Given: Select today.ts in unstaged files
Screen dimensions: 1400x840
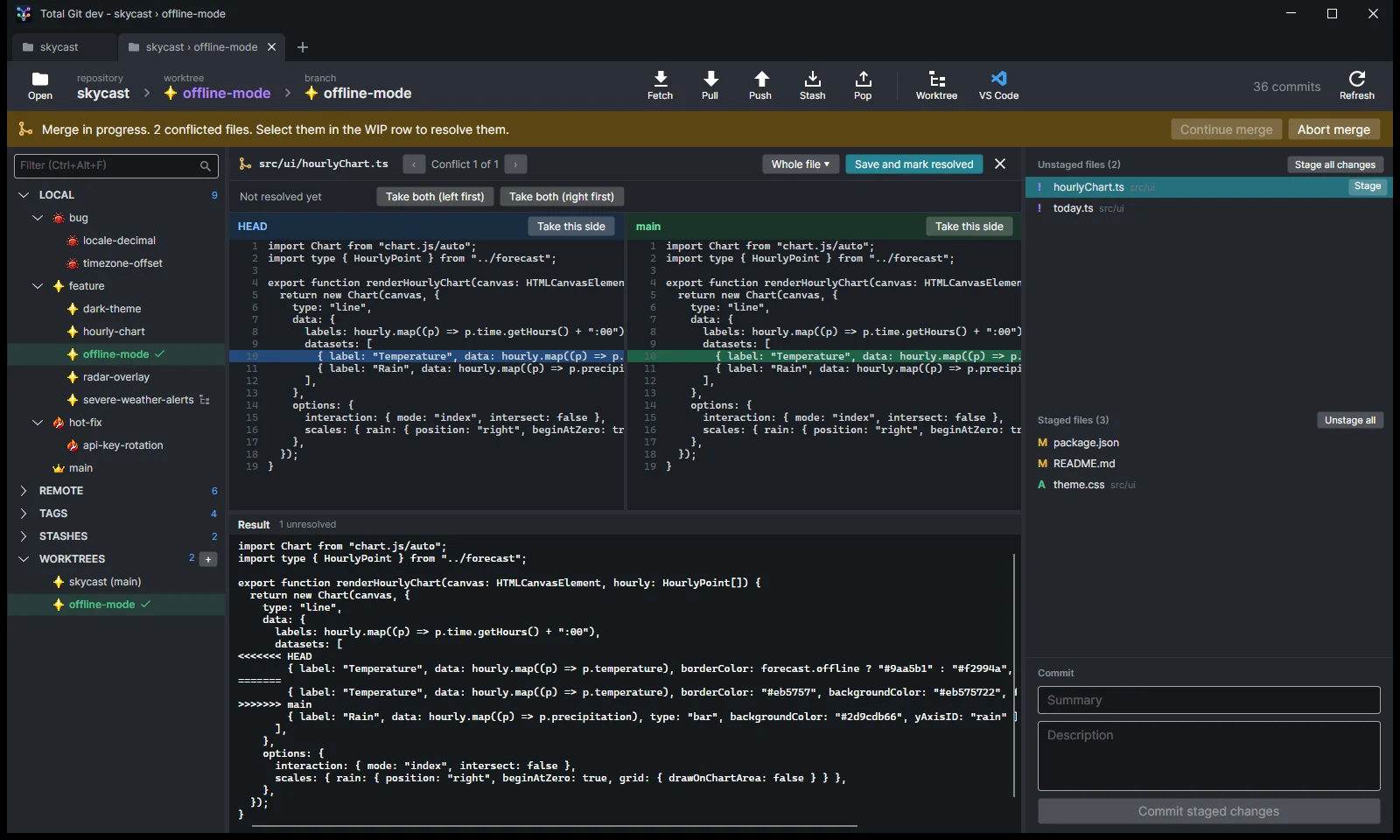Looking at the screenshot, I should 1208,208.
